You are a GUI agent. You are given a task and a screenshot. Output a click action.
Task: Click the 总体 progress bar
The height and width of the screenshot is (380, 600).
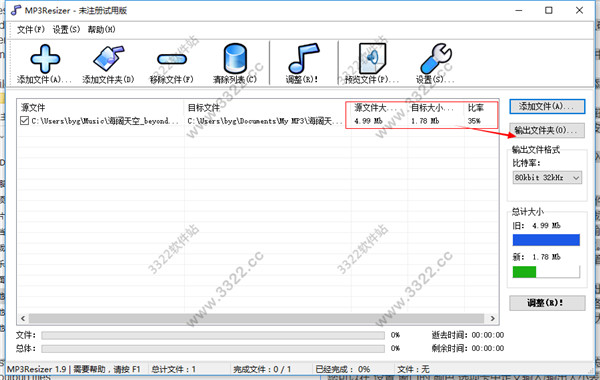click(x=213, y=349)
